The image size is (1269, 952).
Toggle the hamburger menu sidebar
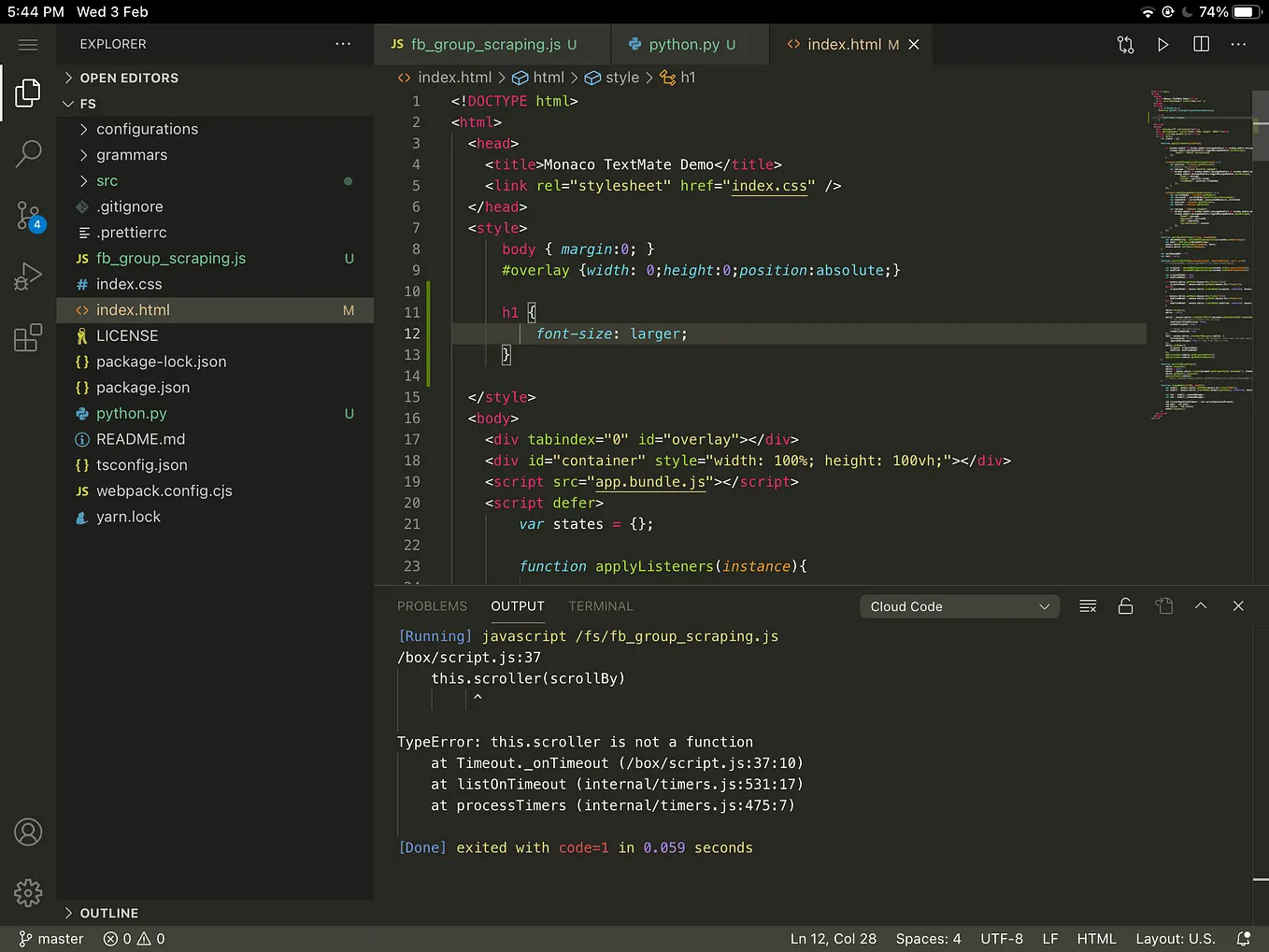point(28,45)
